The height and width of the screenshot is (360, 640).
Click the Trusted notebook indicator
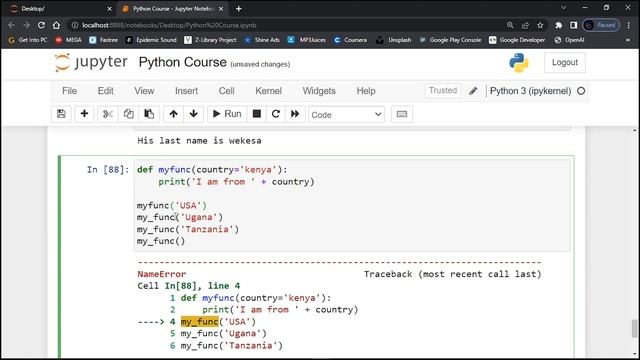(443, 91)
